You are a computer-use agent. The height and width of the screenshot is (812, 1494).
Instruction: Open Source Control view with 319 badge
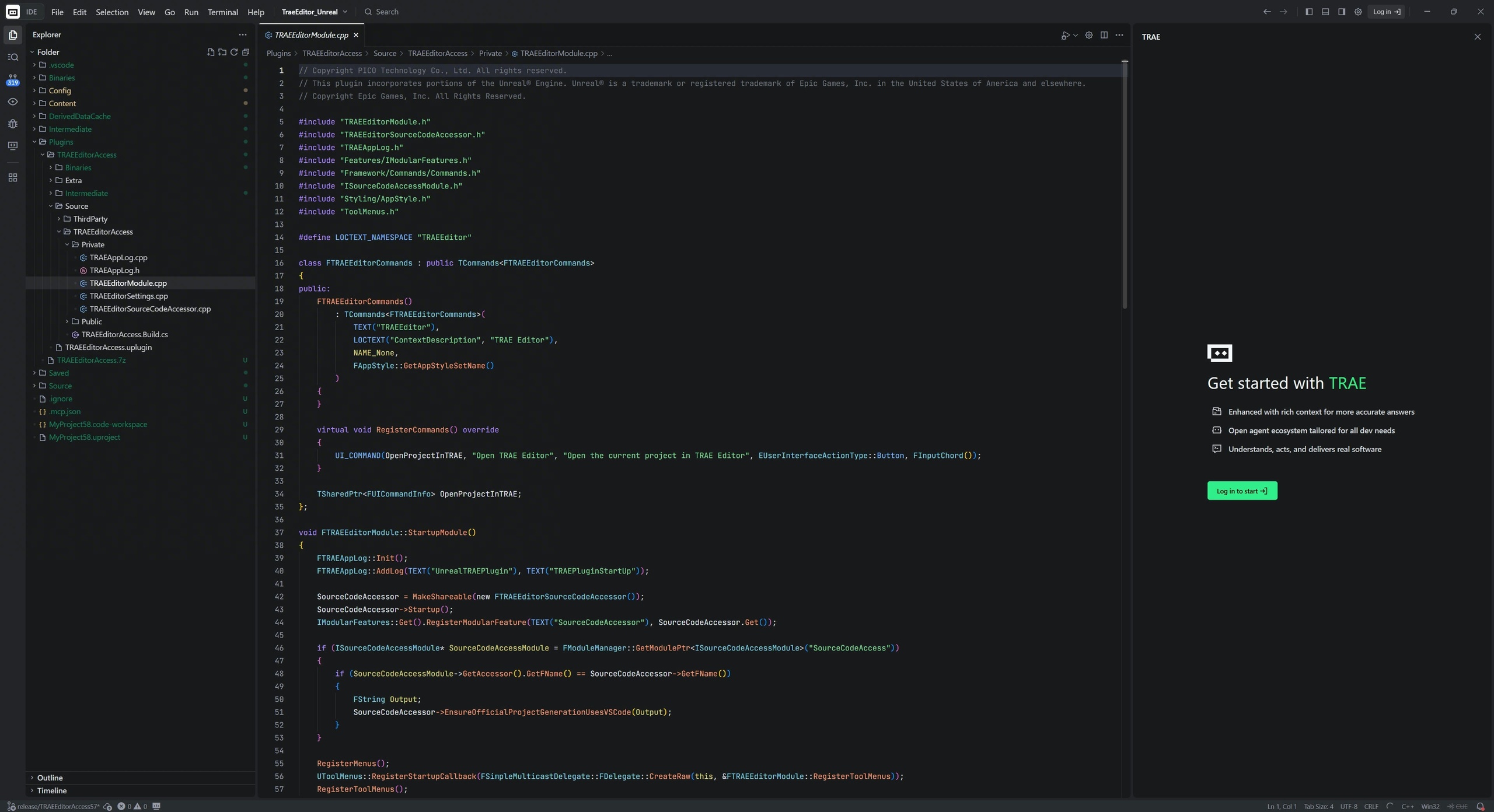(13, 79)
